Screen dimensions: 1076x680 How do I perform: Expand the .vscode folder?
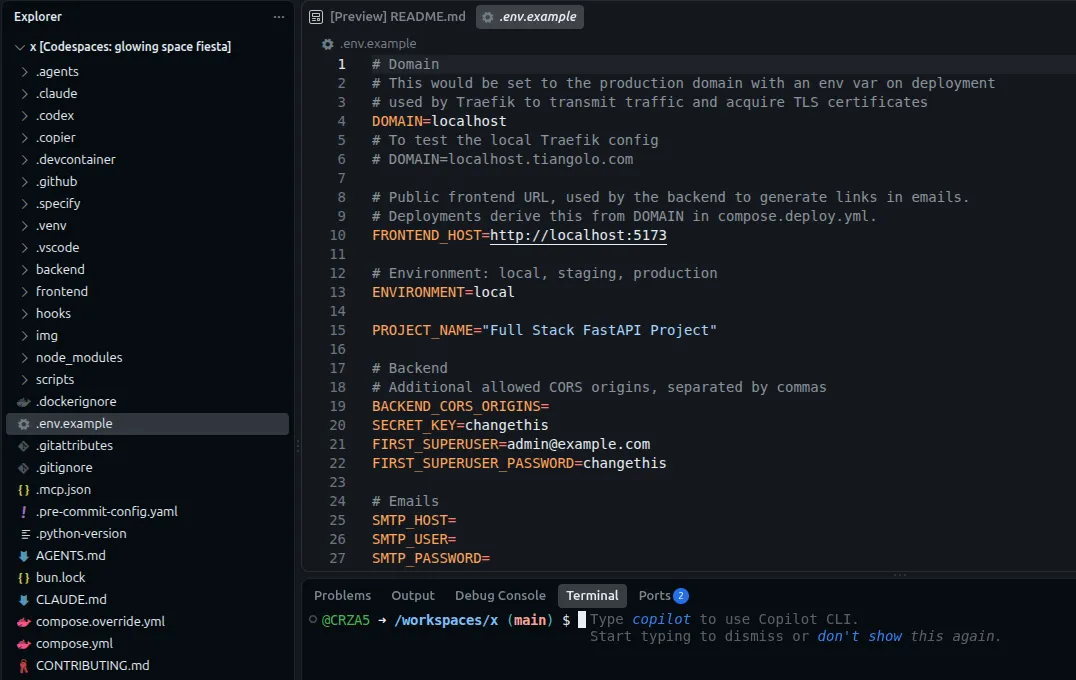(x=25, y=248)
